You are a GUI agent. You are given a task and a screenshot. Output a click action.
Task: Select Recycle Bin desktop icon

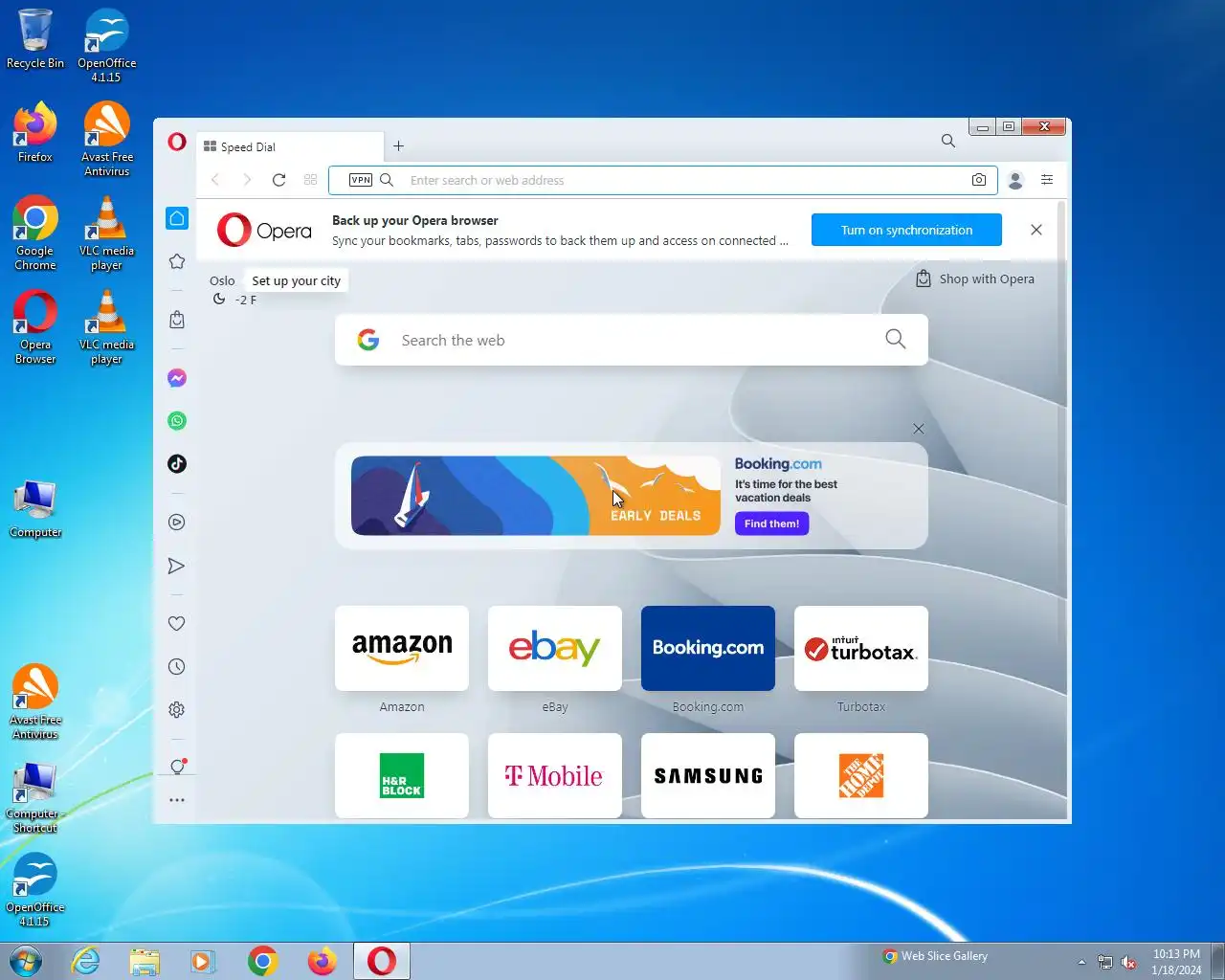(35, 39)
